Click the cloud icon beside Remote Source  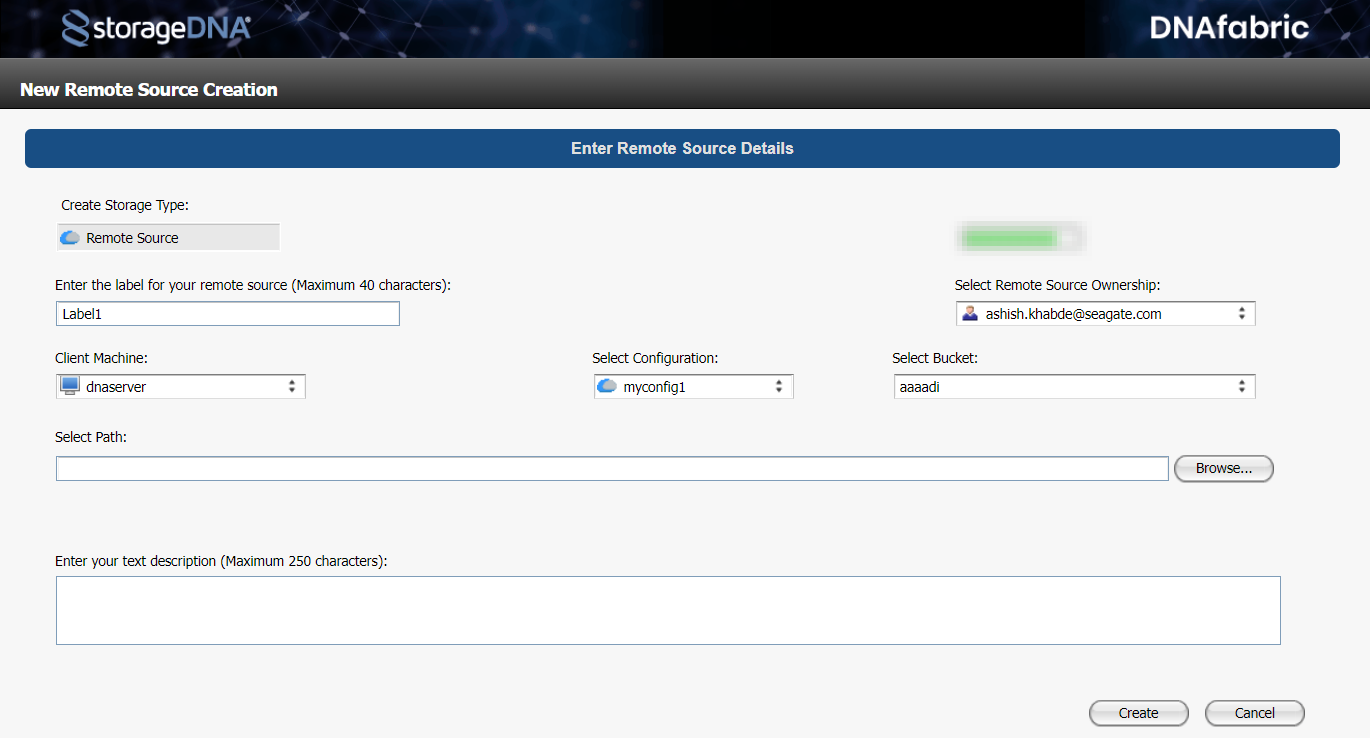[x=70, y=238]
